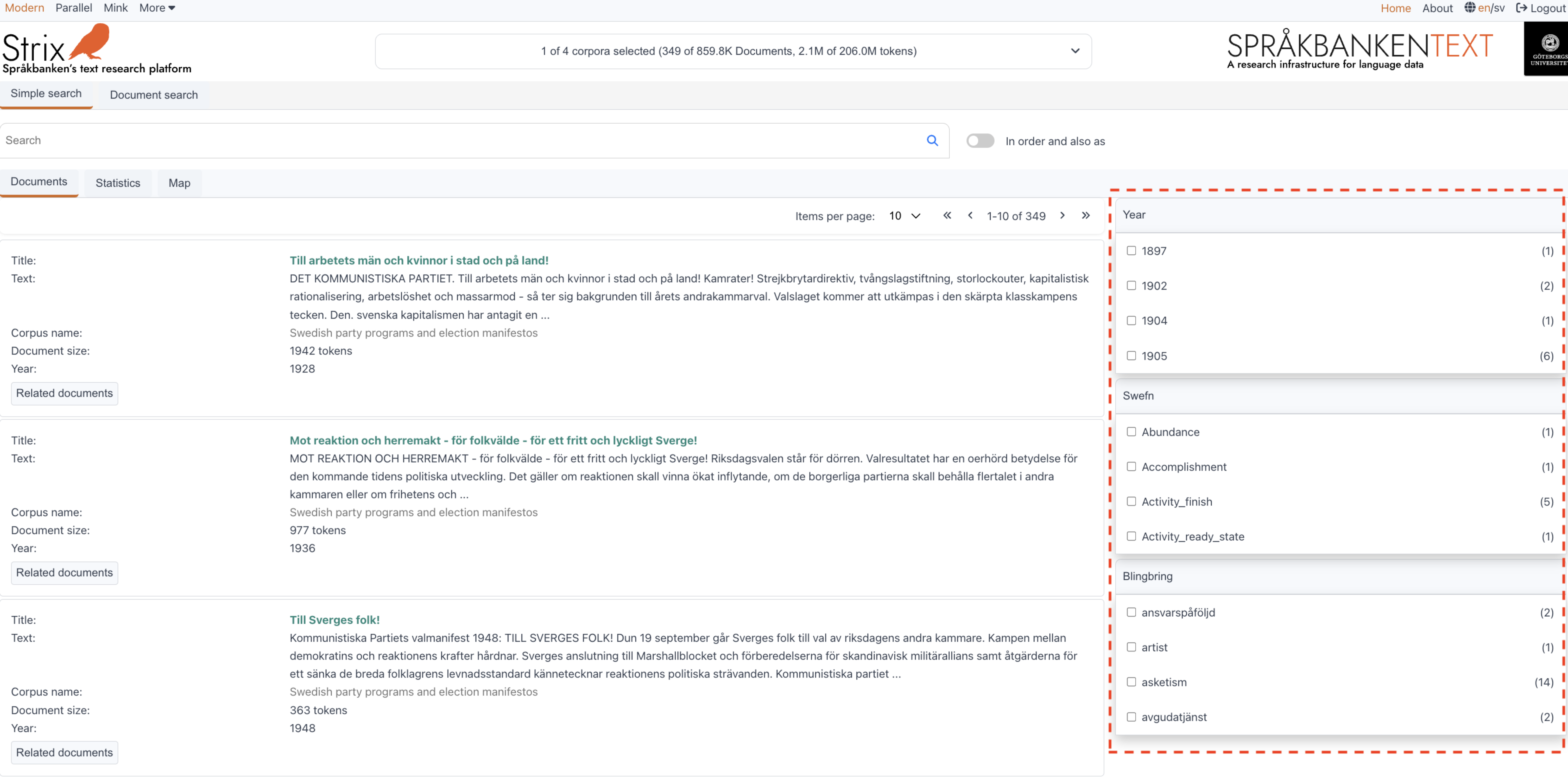Click the Språkbanken Text logo
The image size is (1568, 778).
(x=1360, y=50)
